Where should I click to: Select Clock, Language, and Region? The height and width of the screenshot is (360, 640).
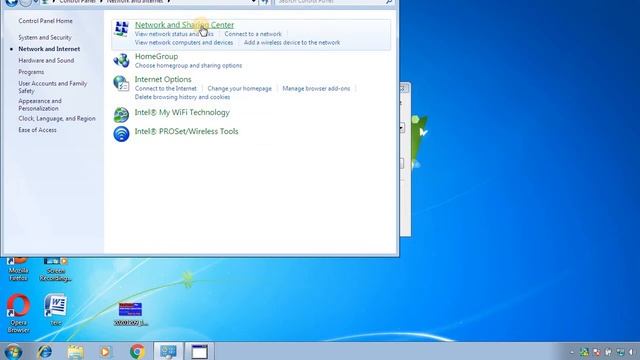(x=57, y=118)
